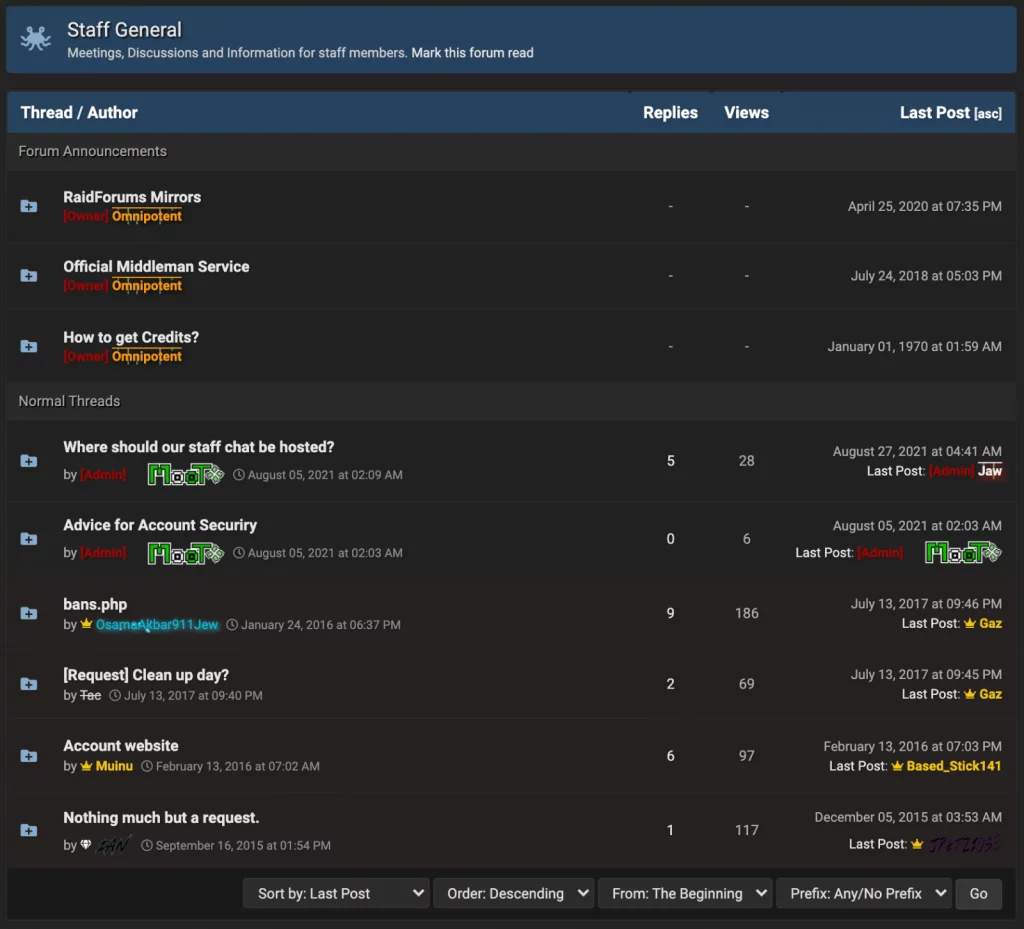
Task: Click folder icon beside How to get Credits
Action: [x=29, y=346]
